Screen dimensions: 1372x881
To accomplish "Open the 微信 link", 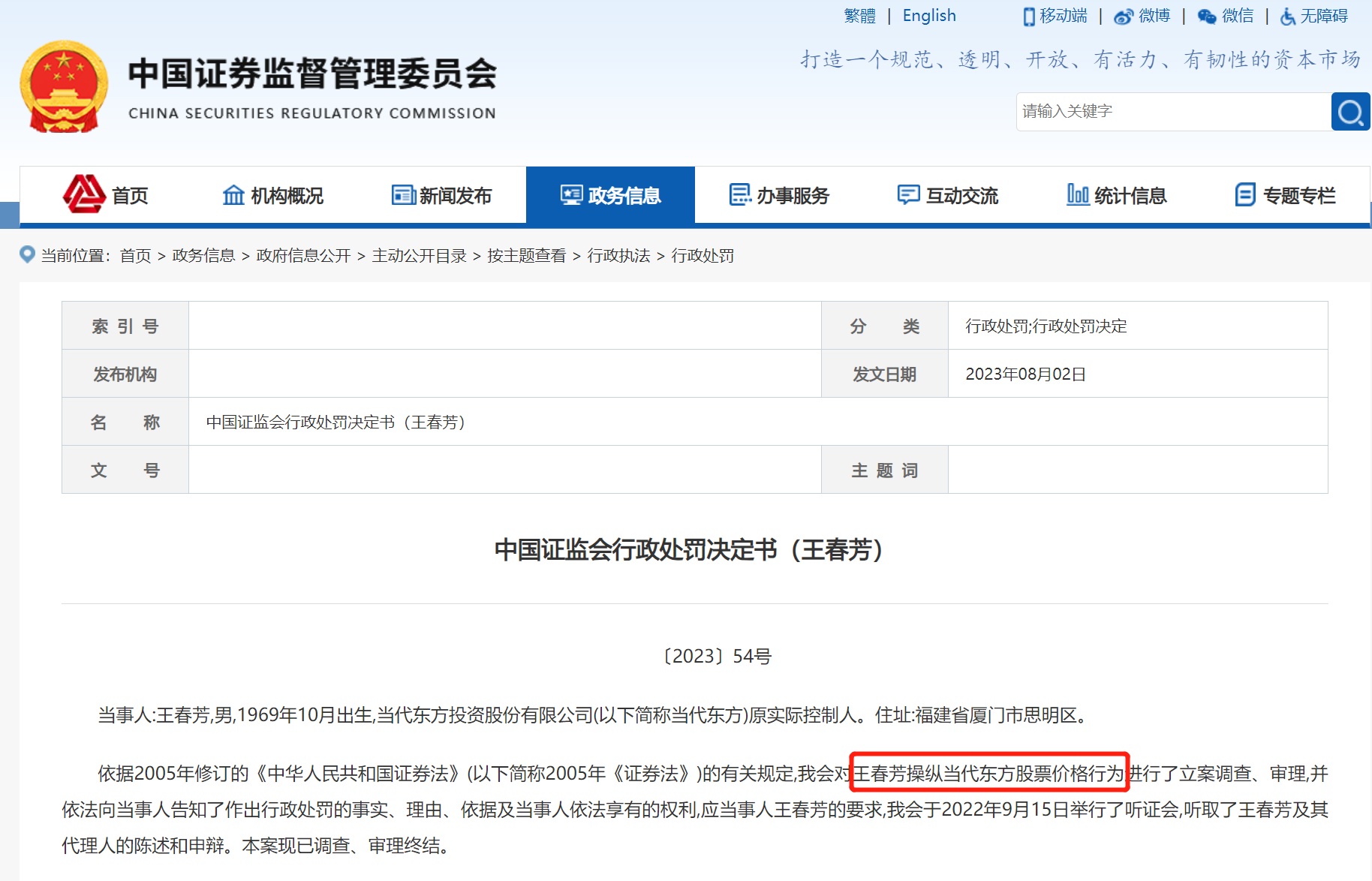I will point(1238,16).
